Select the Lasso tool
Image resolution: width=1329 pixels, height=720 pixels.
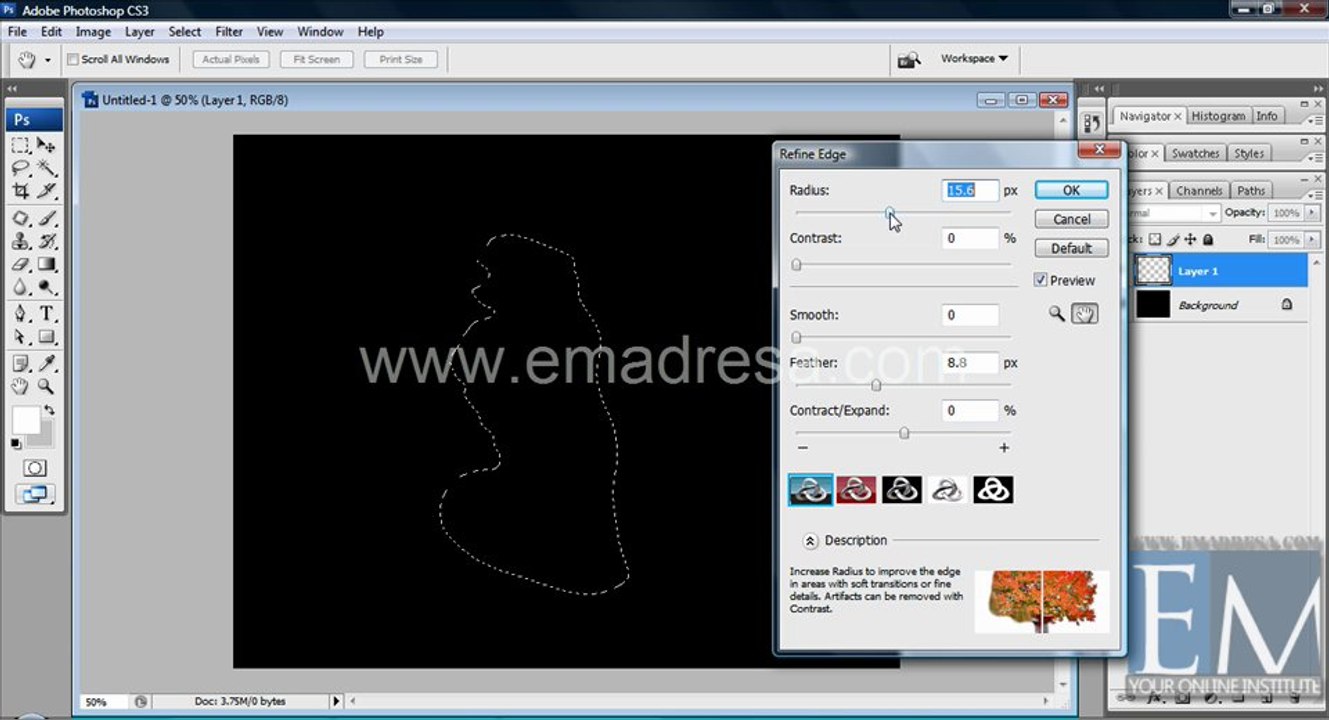[x=21, y=168]
